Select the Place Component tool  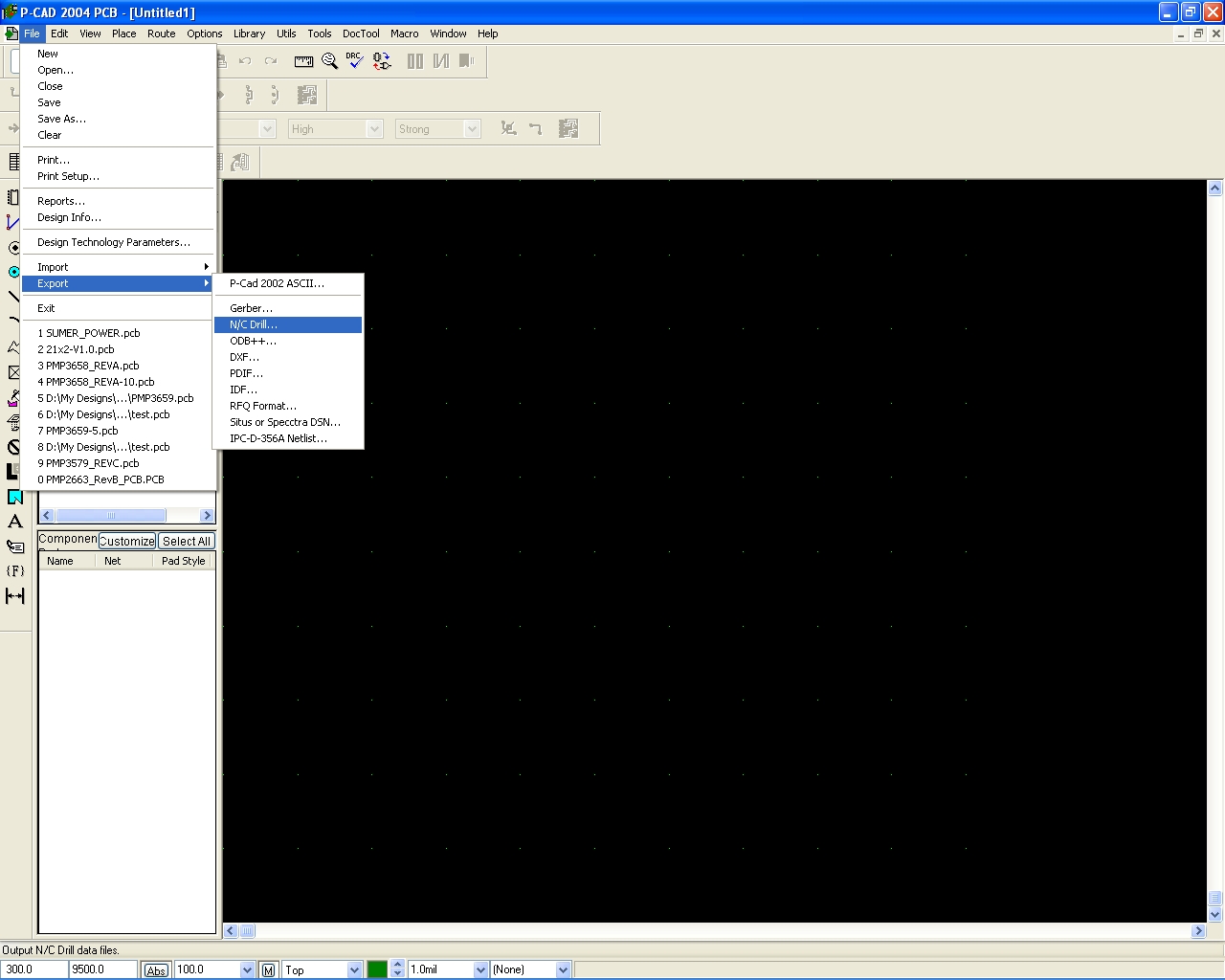(x=13, y=197)
